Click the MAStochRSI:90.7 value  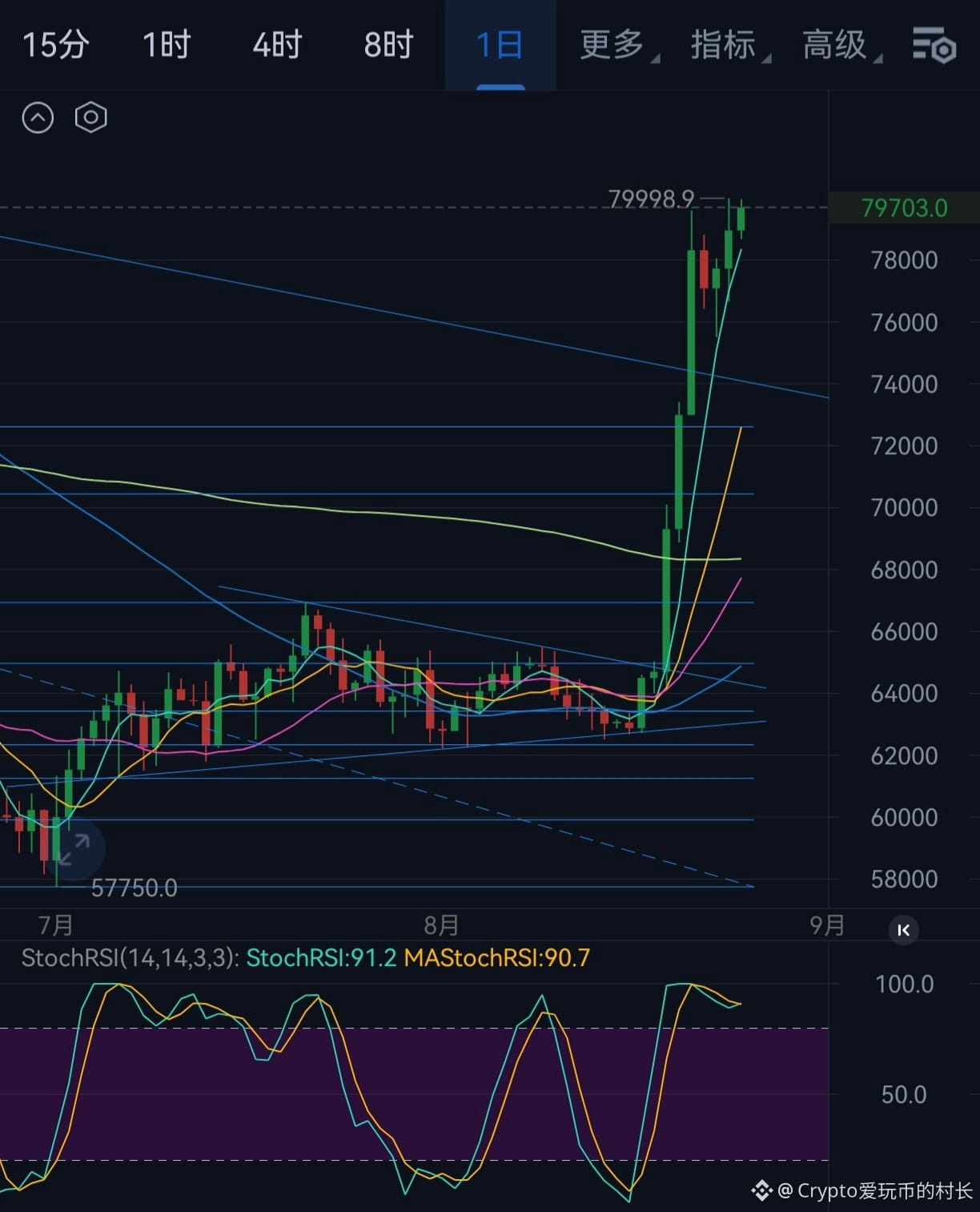496,957
